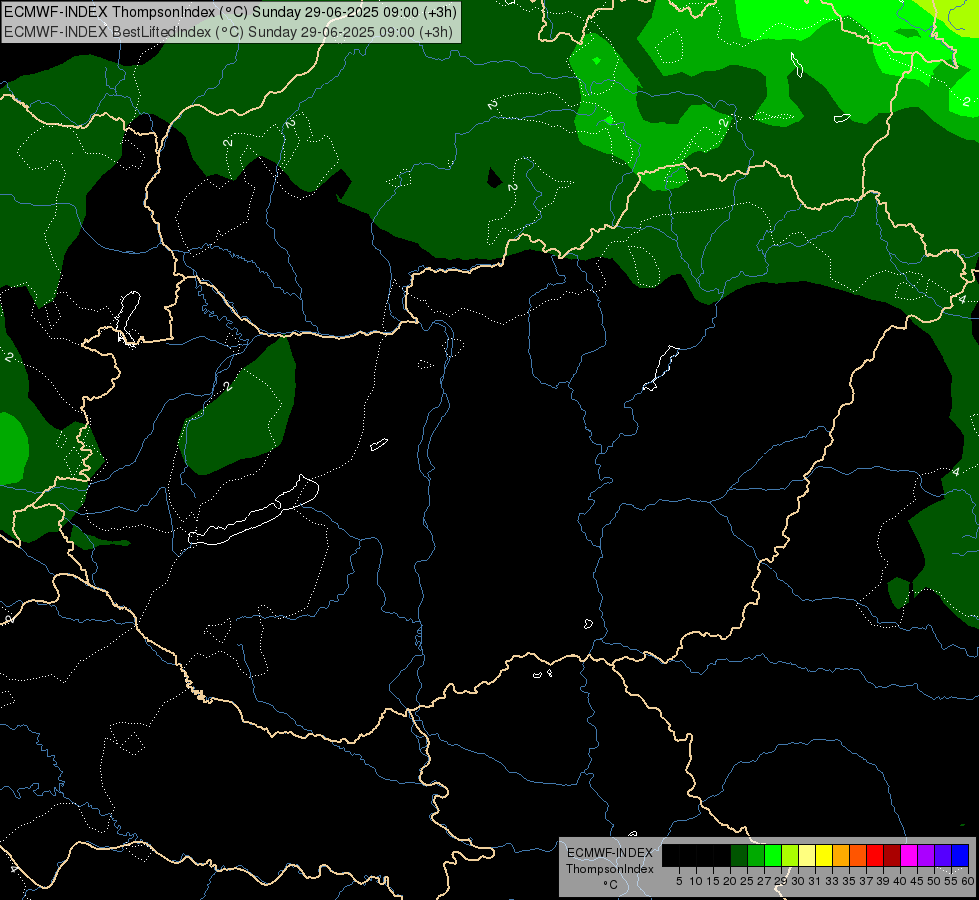Click the BestLiftedIndex title line
Screen dimensions: 979x900
coord(228,32)
